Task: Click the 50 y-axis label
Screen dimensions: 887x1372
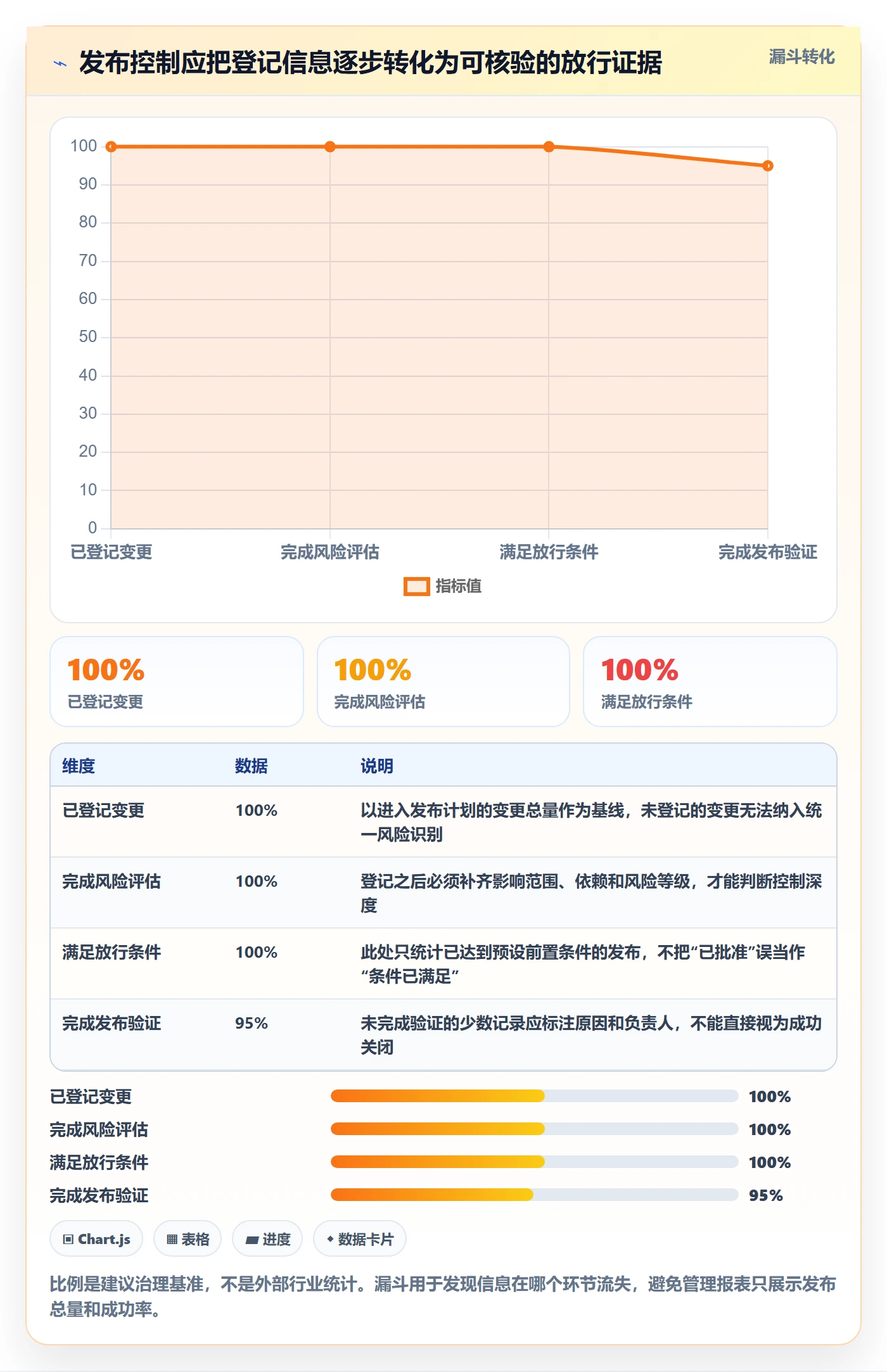Action: (x=88, y=337)
